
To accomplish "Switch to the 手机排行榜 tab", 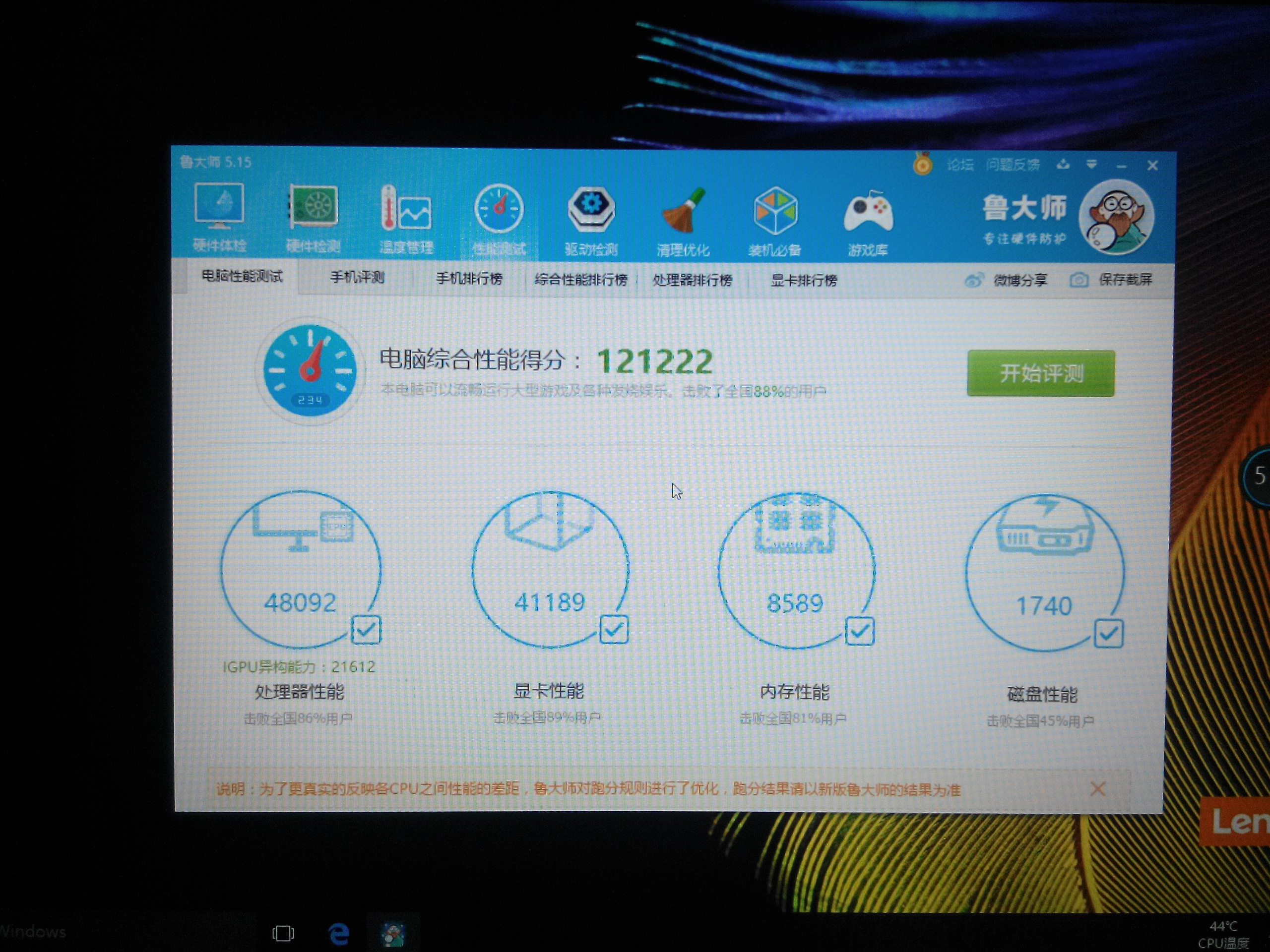I will (469, 279).
